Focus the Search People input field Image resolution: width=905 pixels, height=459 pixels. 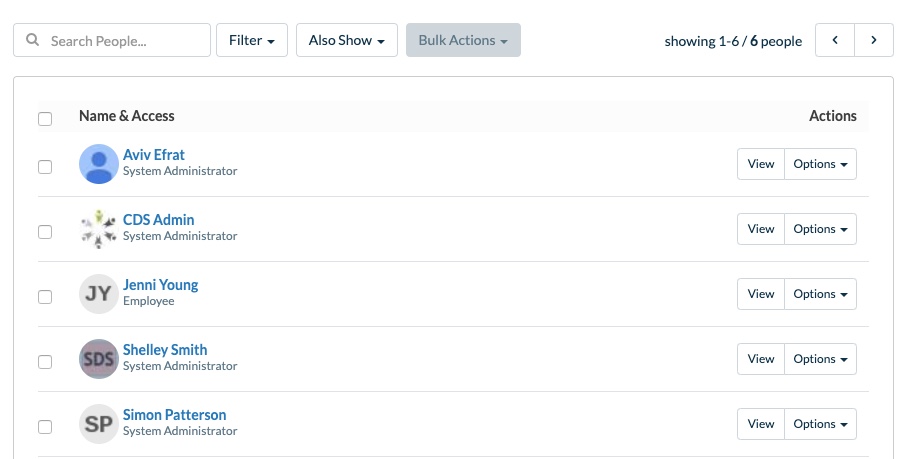click(x=112, y=40)
